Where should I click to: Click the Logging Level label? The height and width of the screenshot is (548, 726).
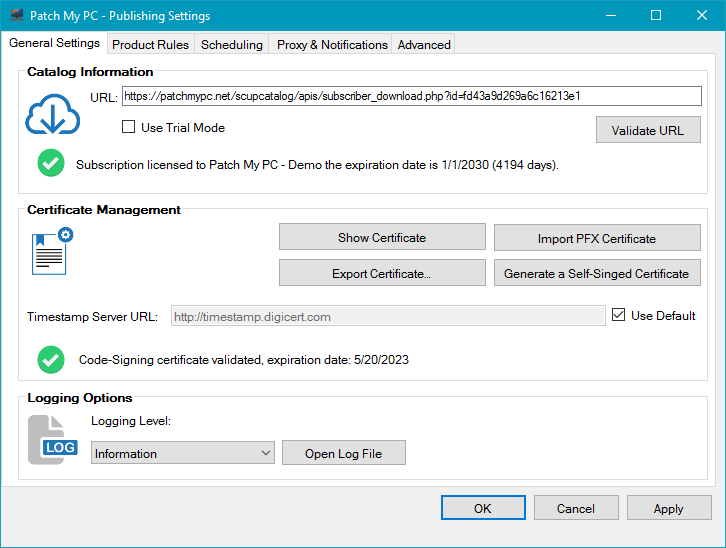click(131, 421)
